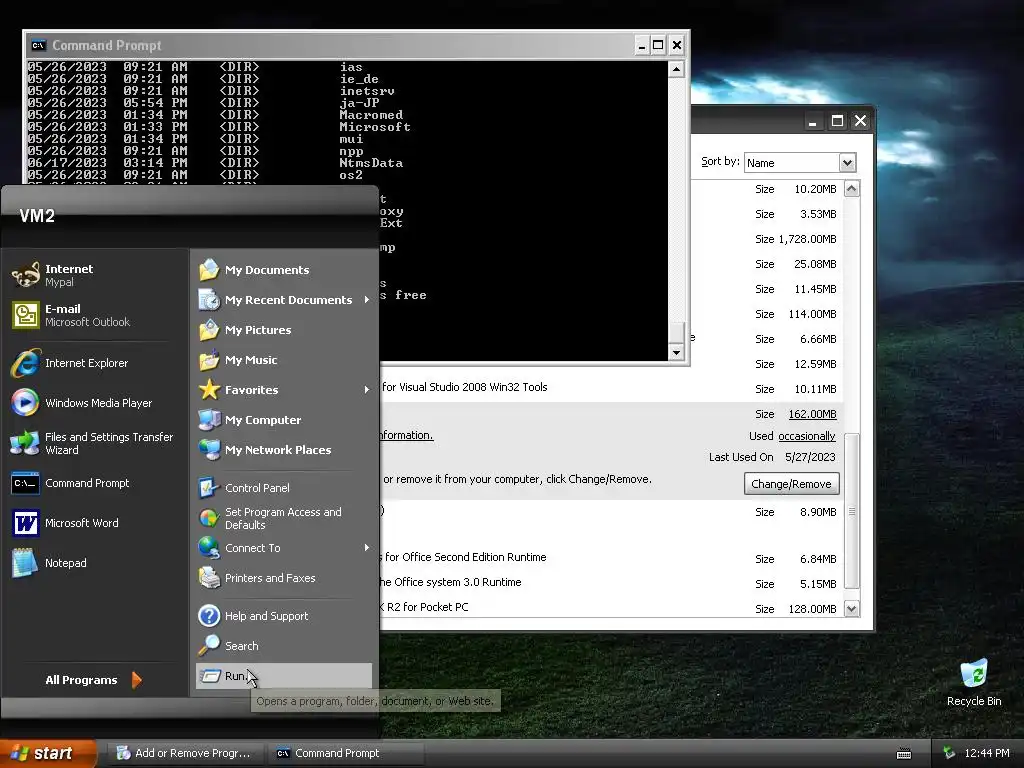Select Office Second Edition Runtime row
Image resolution: width=1024 pixels, height=768 pixels.
[x=611, y=558]
